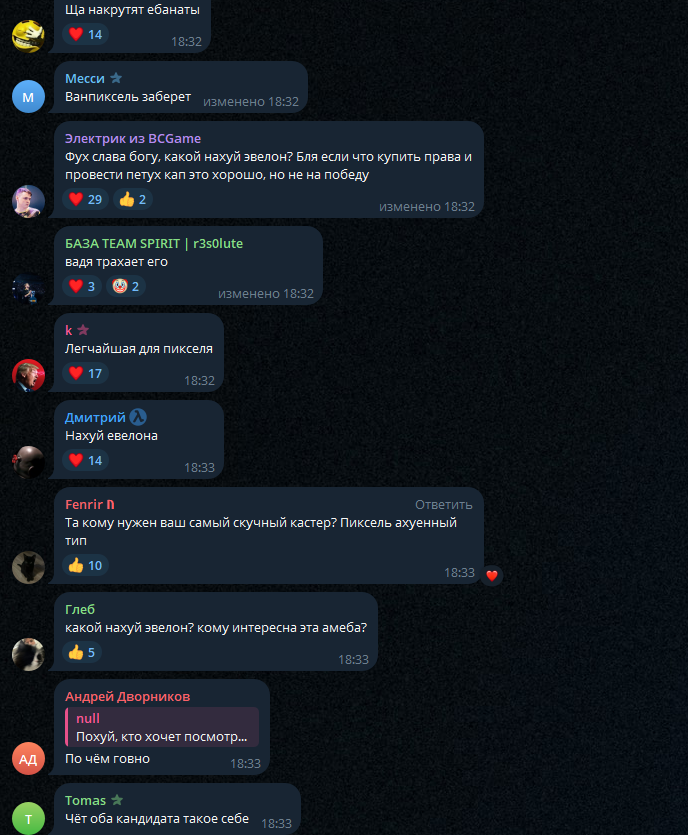Image resolution: width=688 pixels, height=835 pixels.
Task: Toggle thumbs-up reaction with 5 on Глеб's message
Action: (x=82, y=652)
